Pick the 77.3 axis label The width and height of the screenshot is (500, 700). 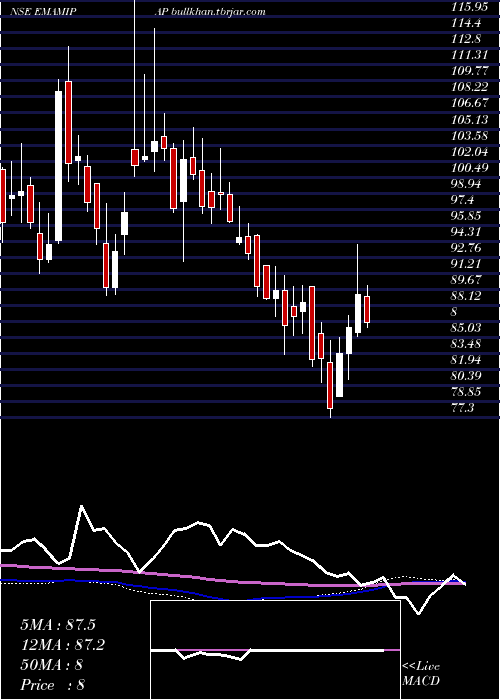pyautogui.click(x=464, y=408)
